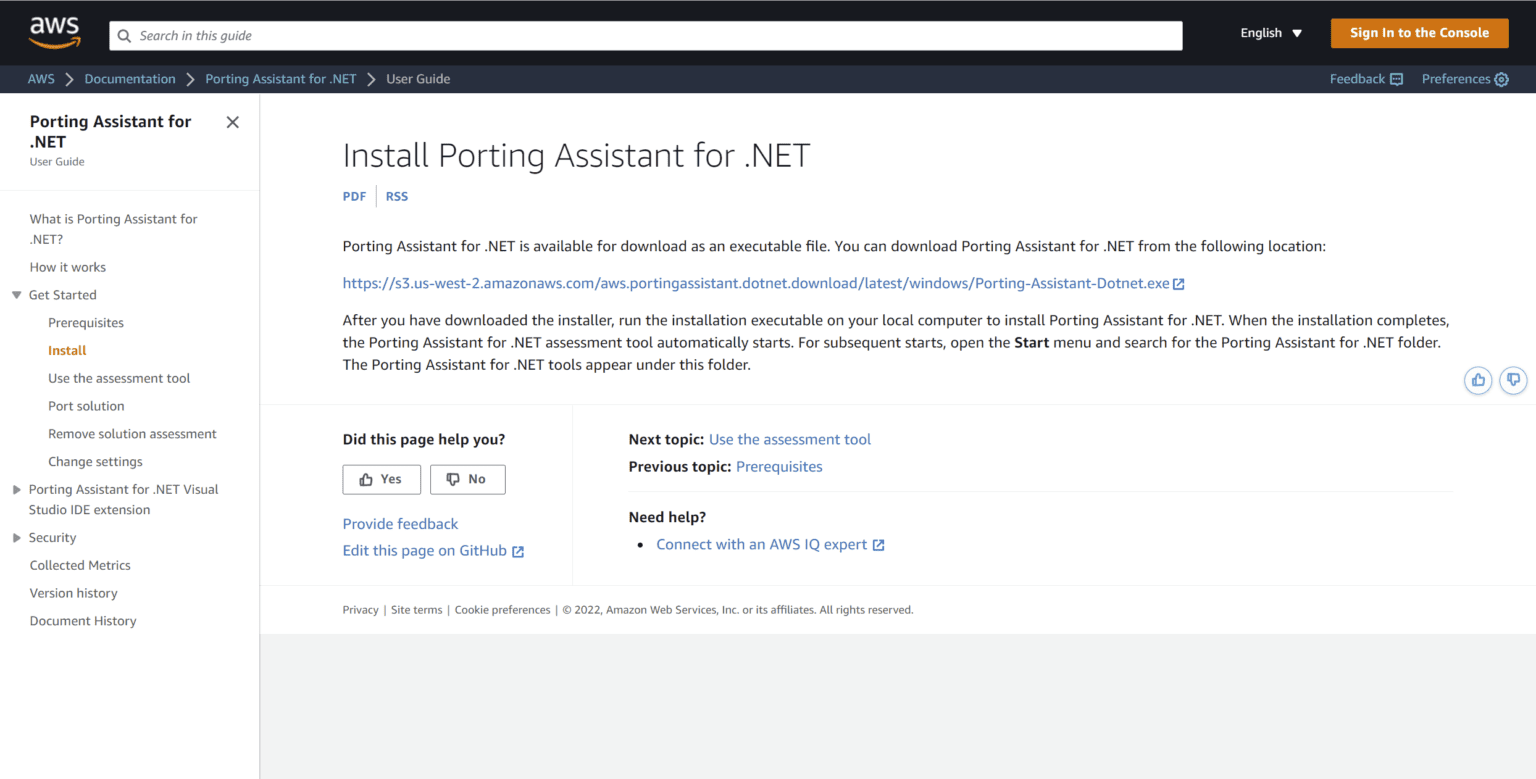This screenshot has height=779, width=1536.
Task: Select Yes under Did this page help you
Action: pyautogui.click(x=381, y=479)
